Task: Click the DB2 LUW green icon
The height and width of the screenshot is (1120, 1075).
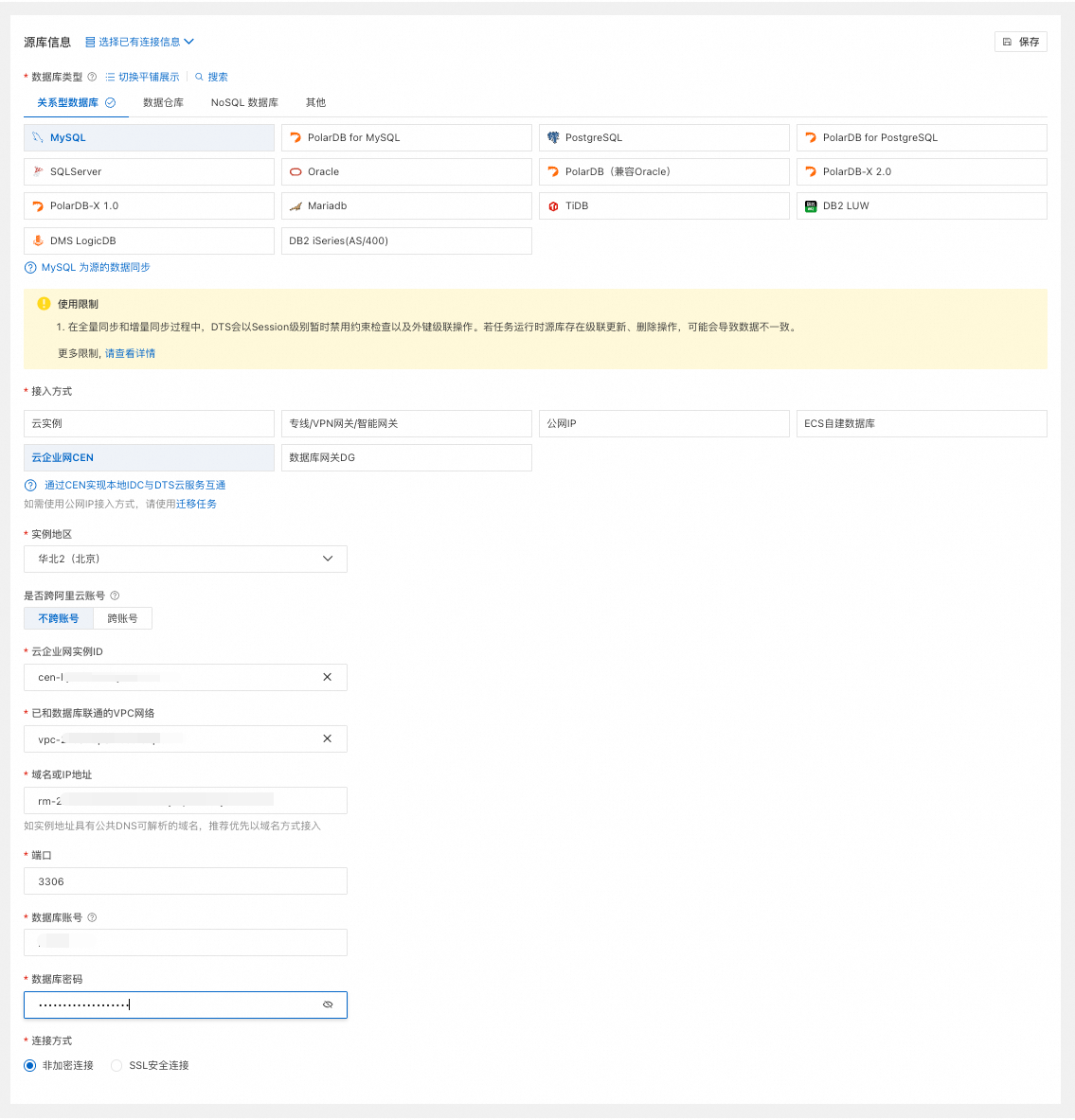Action: (811, 206)
